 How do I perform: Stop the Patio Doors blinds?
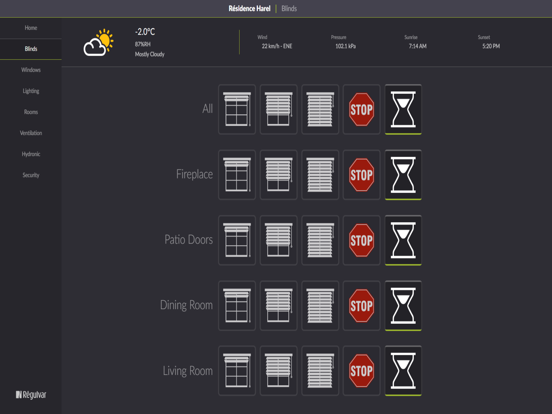[362, 240]
